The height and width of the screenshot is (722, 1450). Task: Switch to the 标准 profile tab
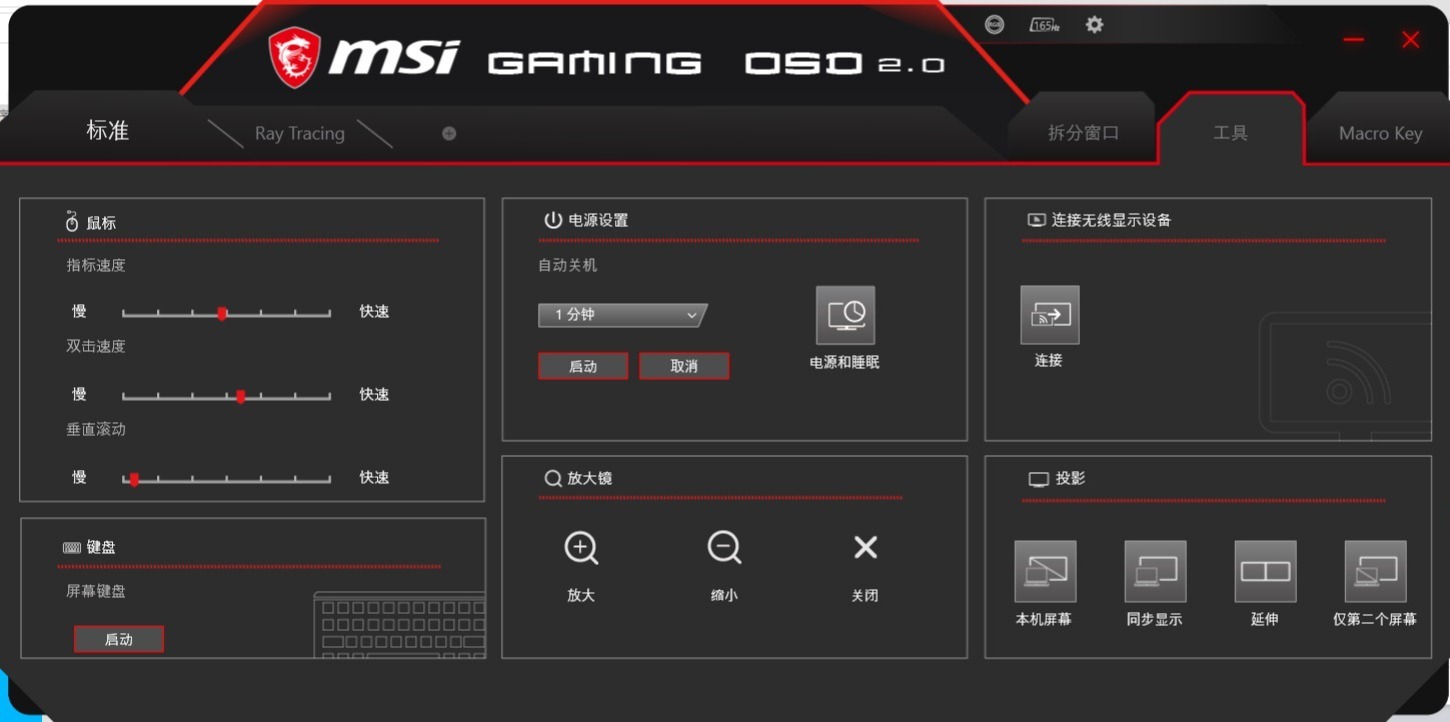(x=108, y=131)
